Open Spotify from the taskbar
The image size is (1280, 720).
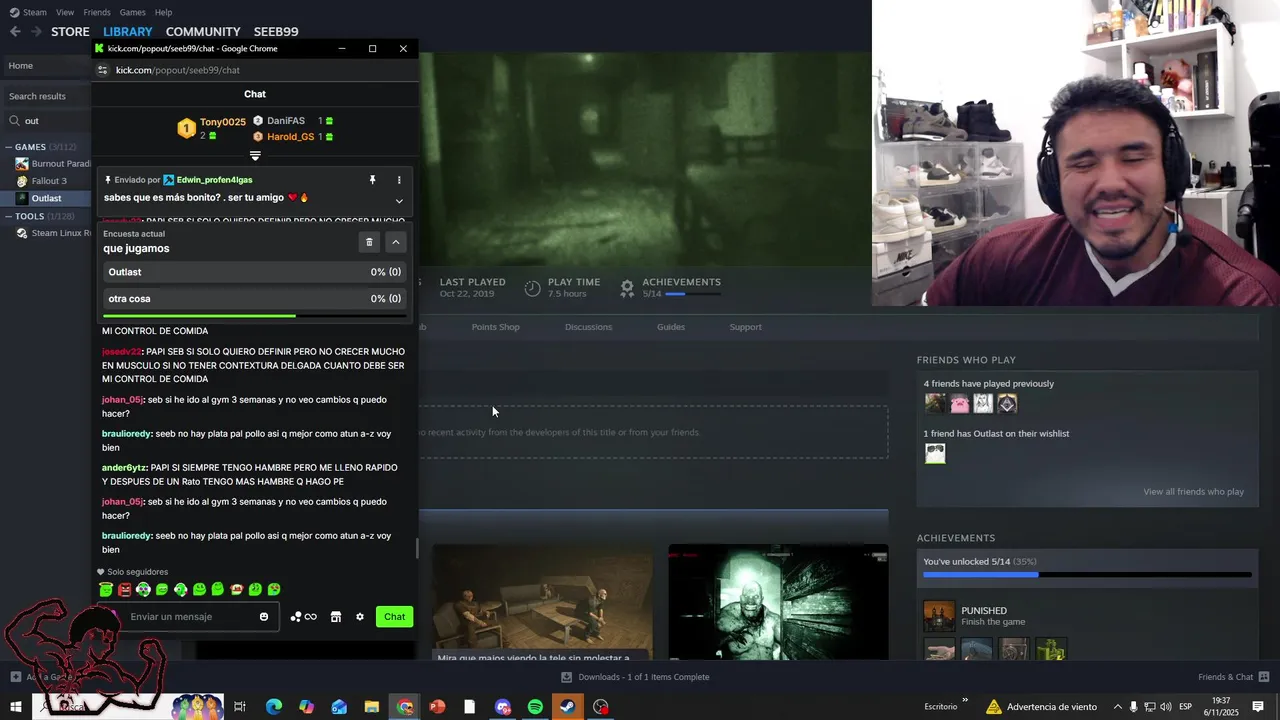pyautogui.click(x=535, y=707)
